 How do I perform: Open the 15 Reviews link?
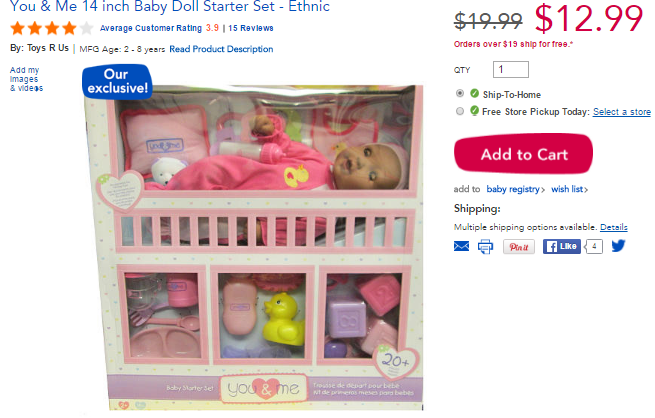tap(251, 28)
